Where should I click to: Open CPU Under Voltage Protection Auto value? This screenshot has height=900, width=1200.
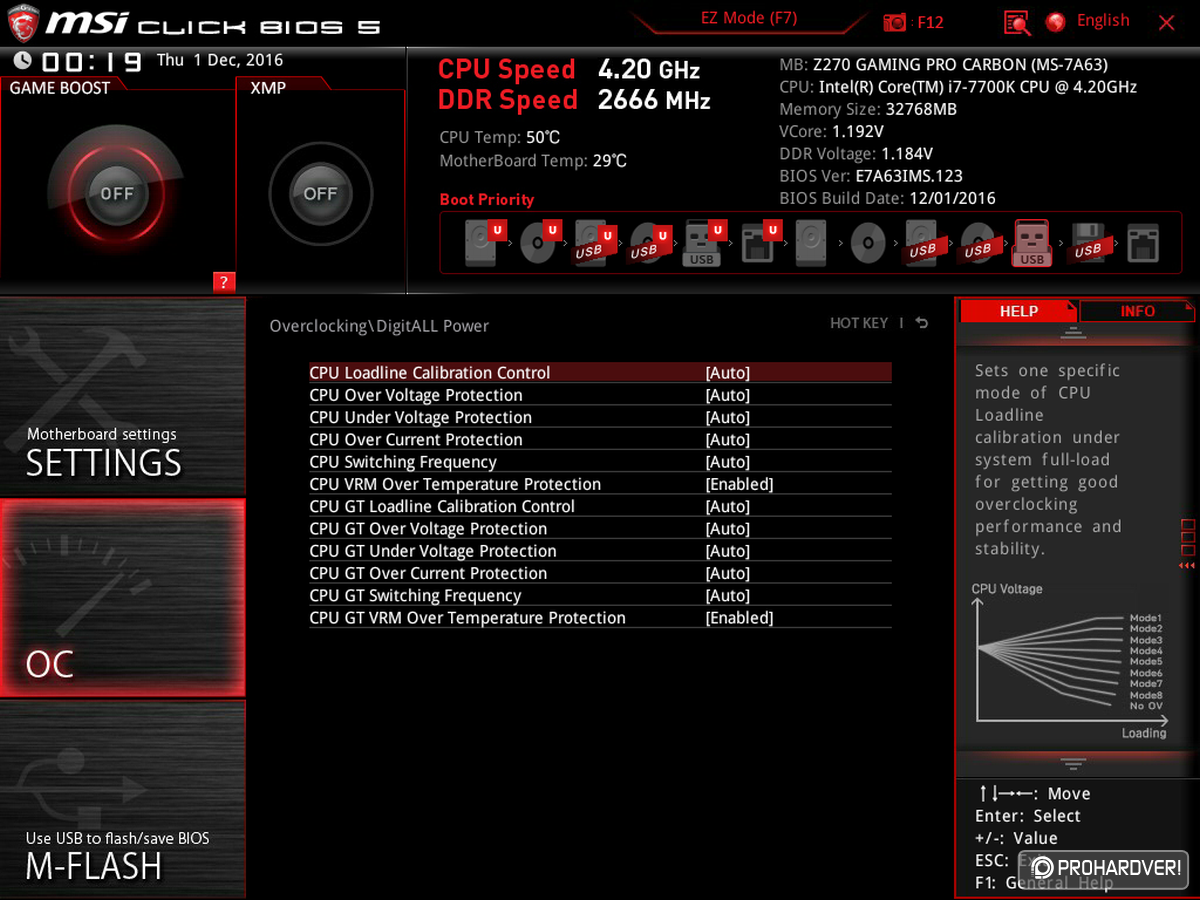[728, 417]
